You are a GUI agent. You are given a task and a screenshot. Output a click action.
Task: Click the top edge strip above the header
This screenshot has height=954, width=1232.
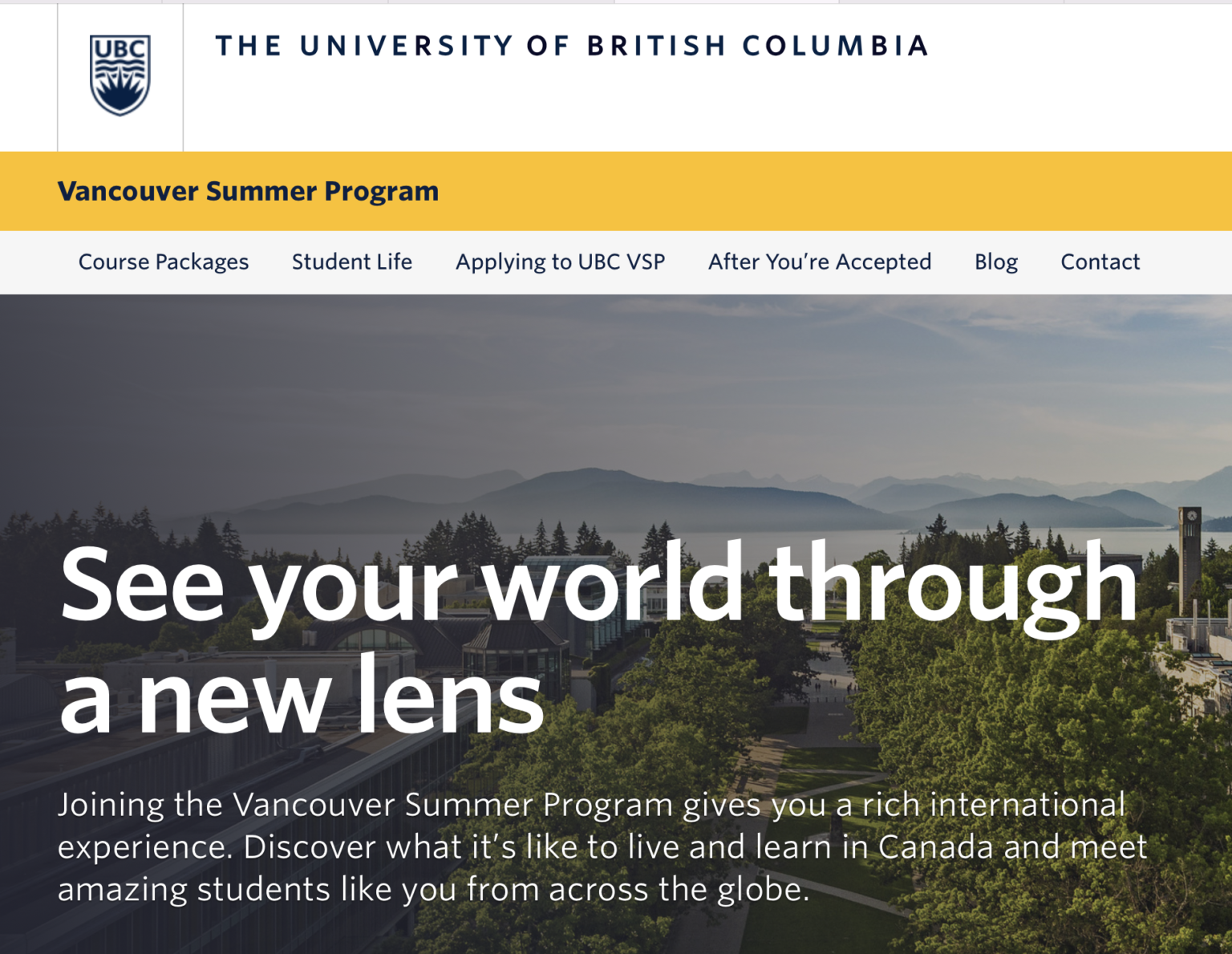(561, 2)
